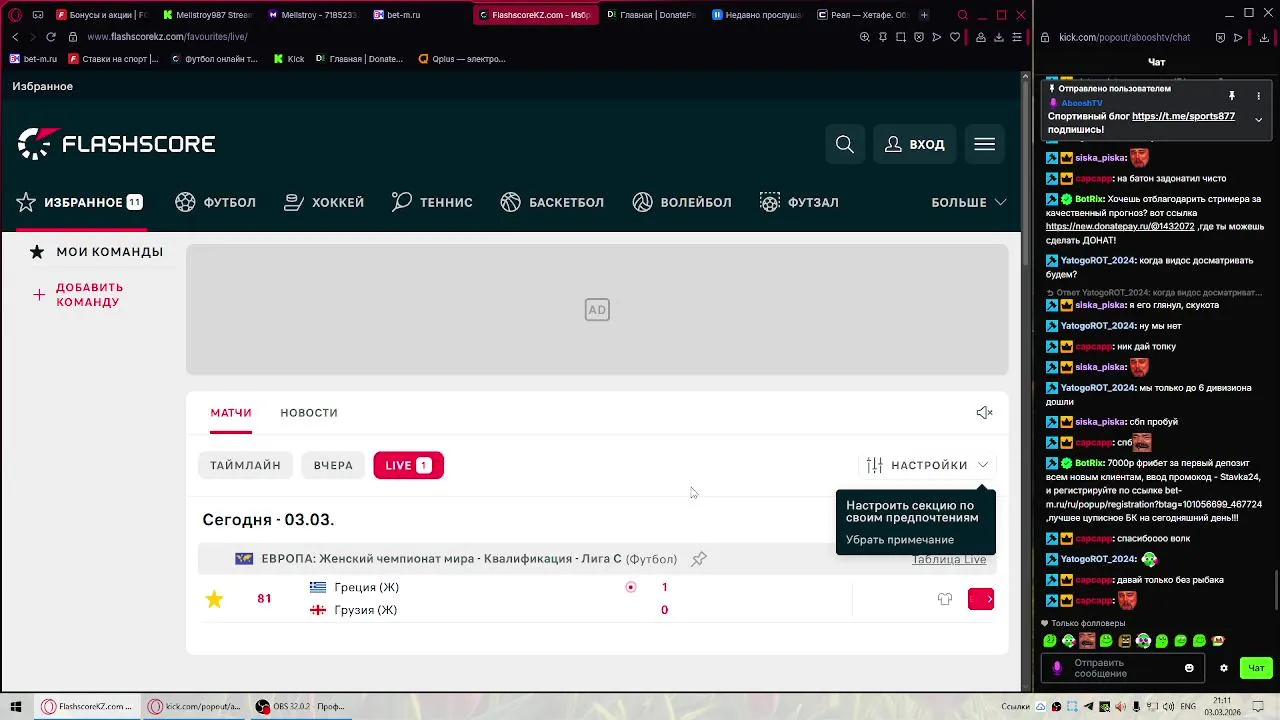
Task: Open a new browser tab
Action: (x=924, y=15)
